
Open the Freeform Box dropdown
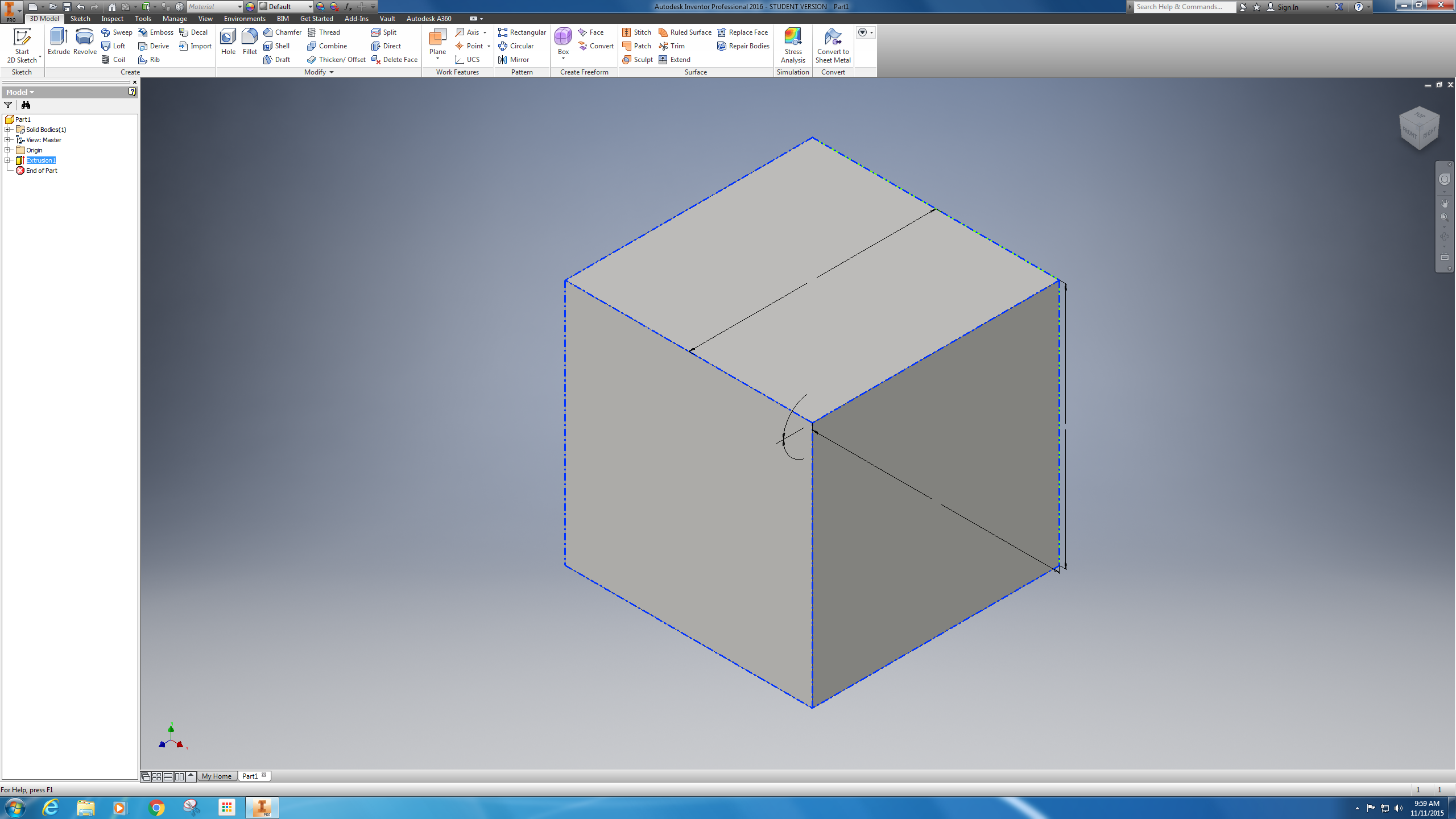(x=563, y=59)
